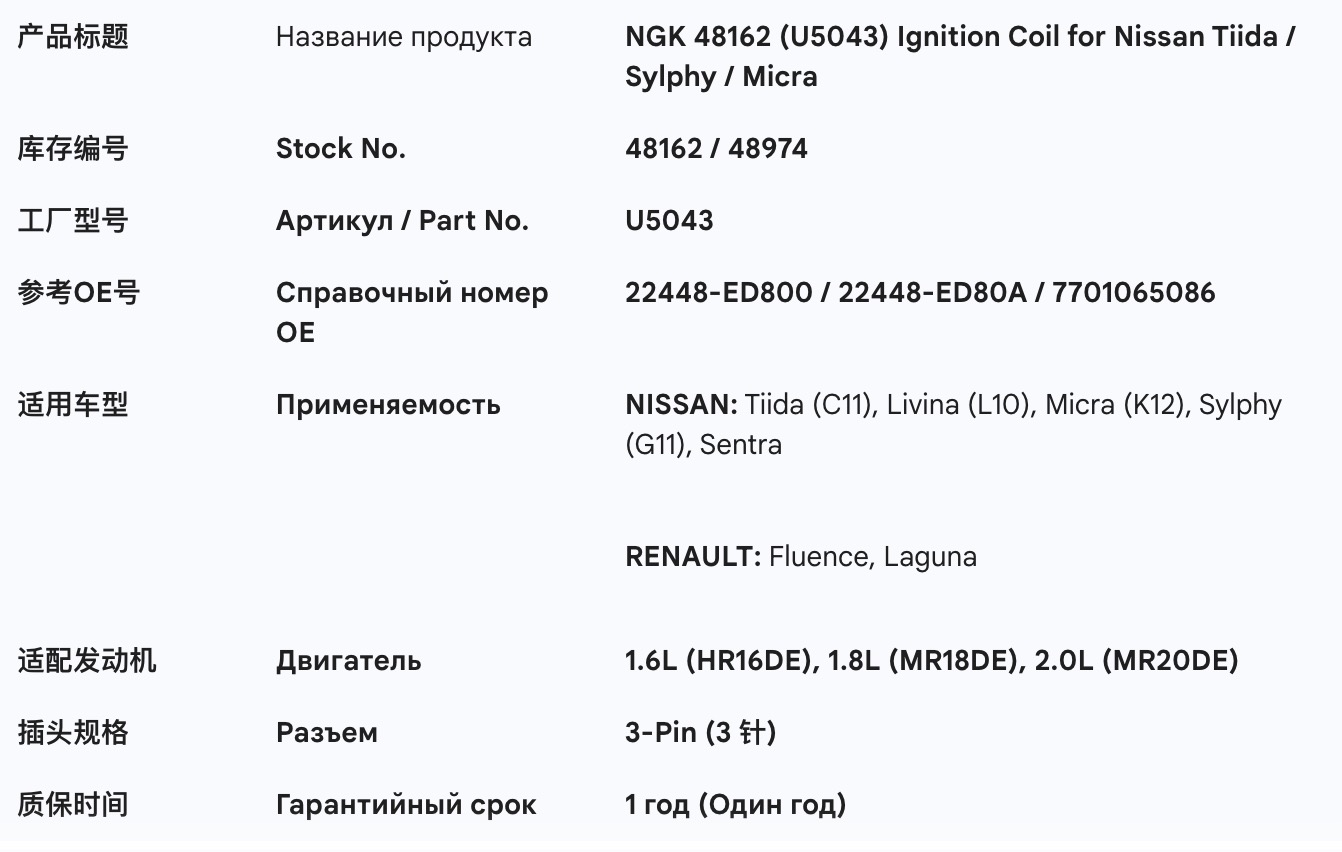1342x852 pixels.
Task: Click the NGK 48162 product title text
Action: (x=960, y=57)
